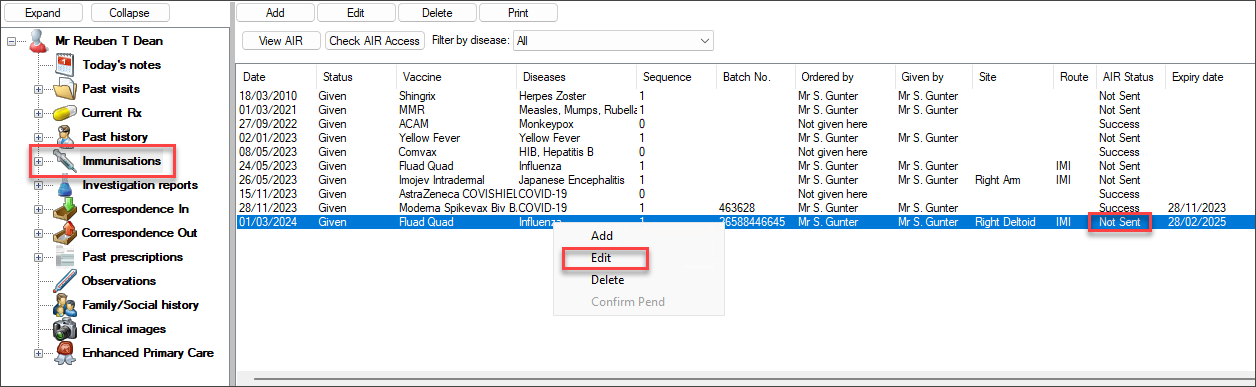Click the Check AIR Access button
1256x387 pixels.
coord(374,41)
